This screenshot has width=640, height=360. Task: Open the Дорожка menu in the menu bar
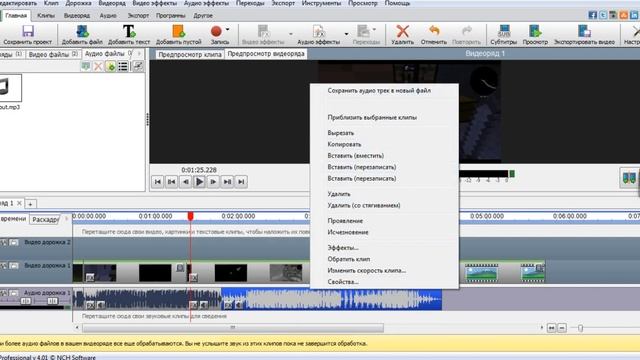click(x=78, y=3)
